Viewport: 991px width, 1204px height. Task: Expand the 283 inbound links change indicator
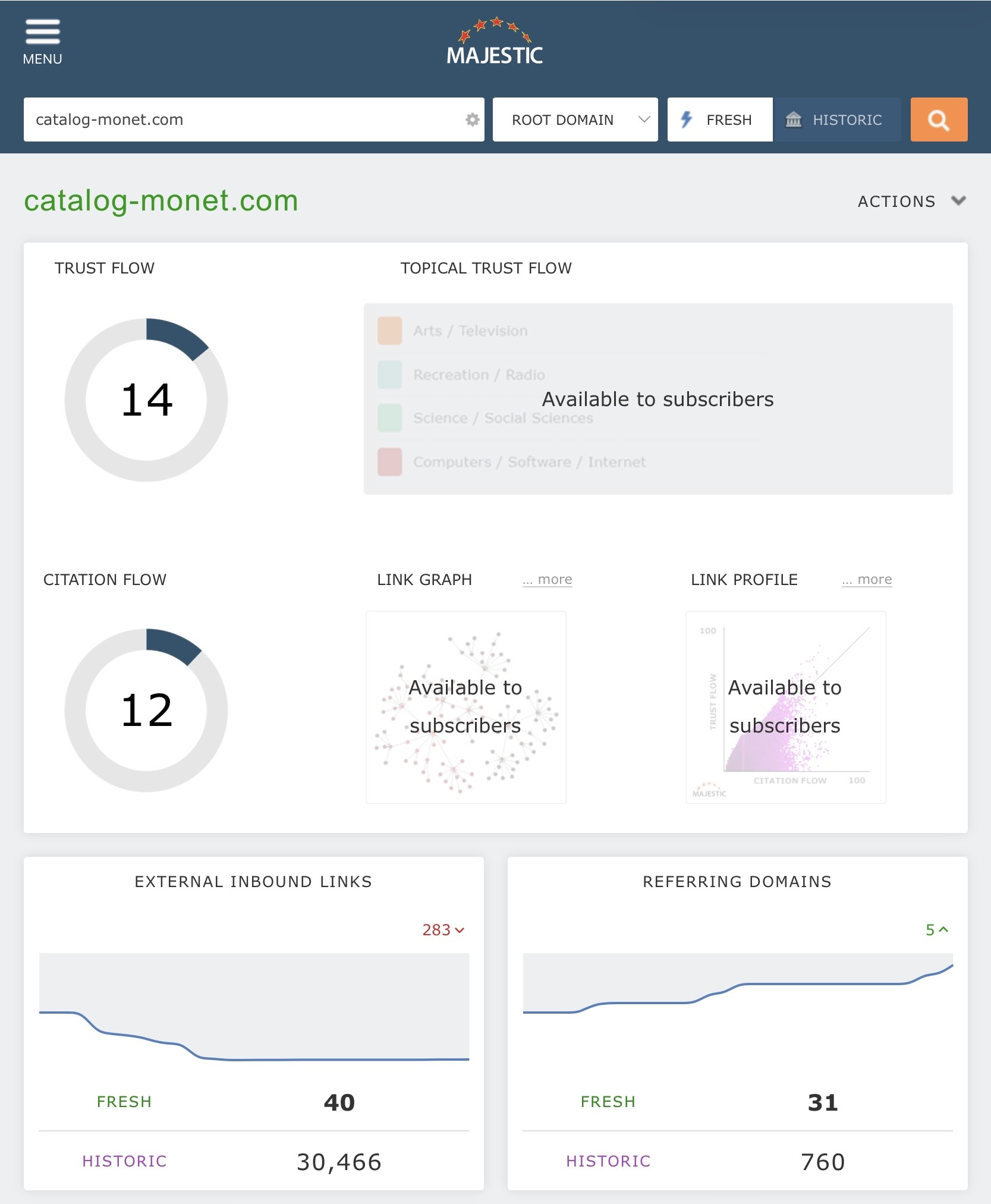(x=443, y=930)
